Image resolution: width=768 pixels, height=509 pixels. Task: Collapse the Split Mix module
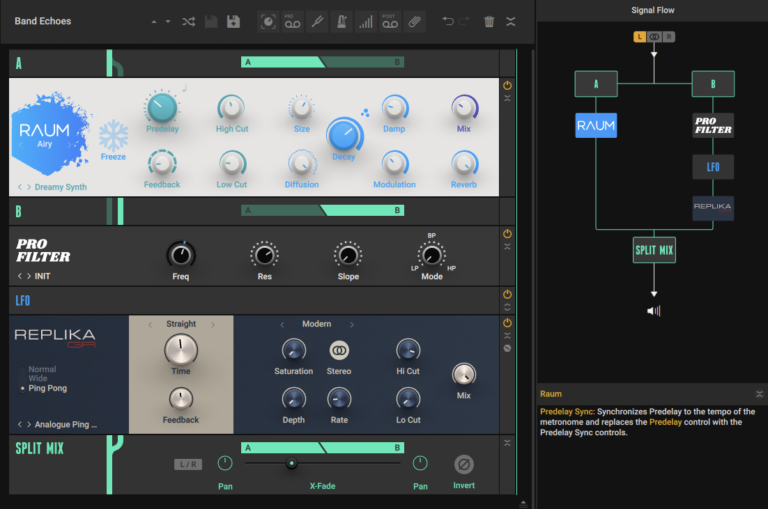tap(507, 443)
